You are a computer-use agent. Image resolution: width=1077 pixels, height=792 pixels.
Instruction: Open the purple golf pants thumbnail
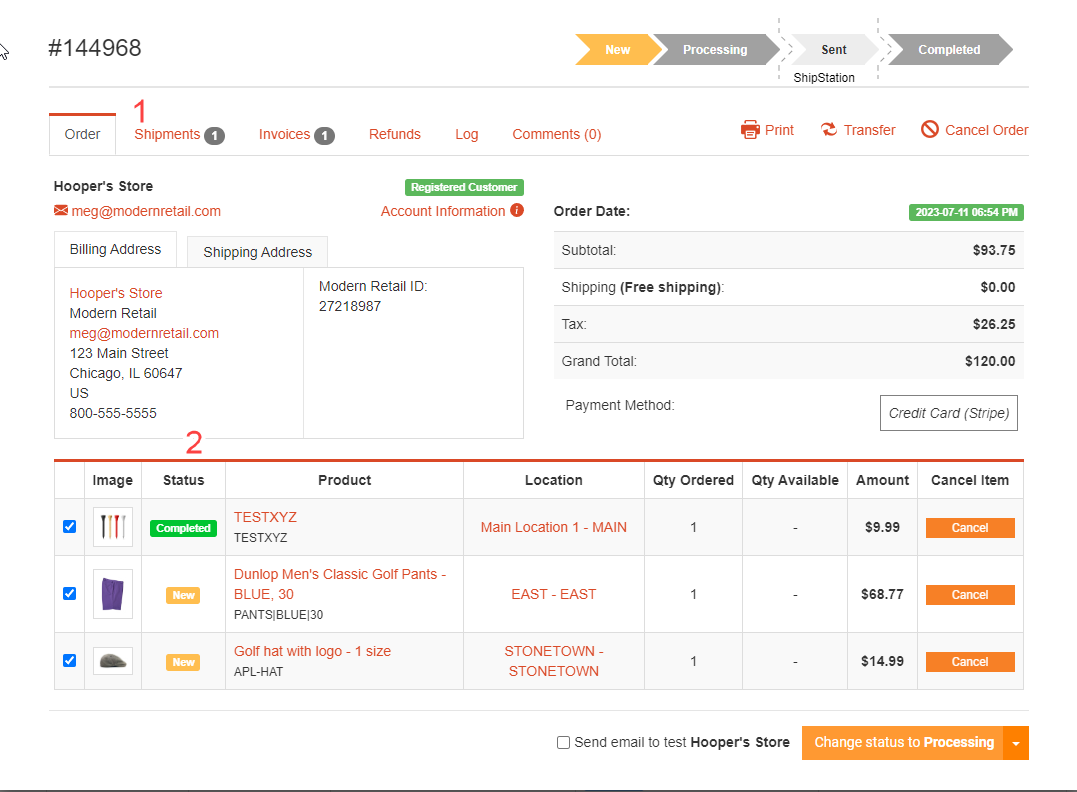pyautogui.click(x=113, y=593)
